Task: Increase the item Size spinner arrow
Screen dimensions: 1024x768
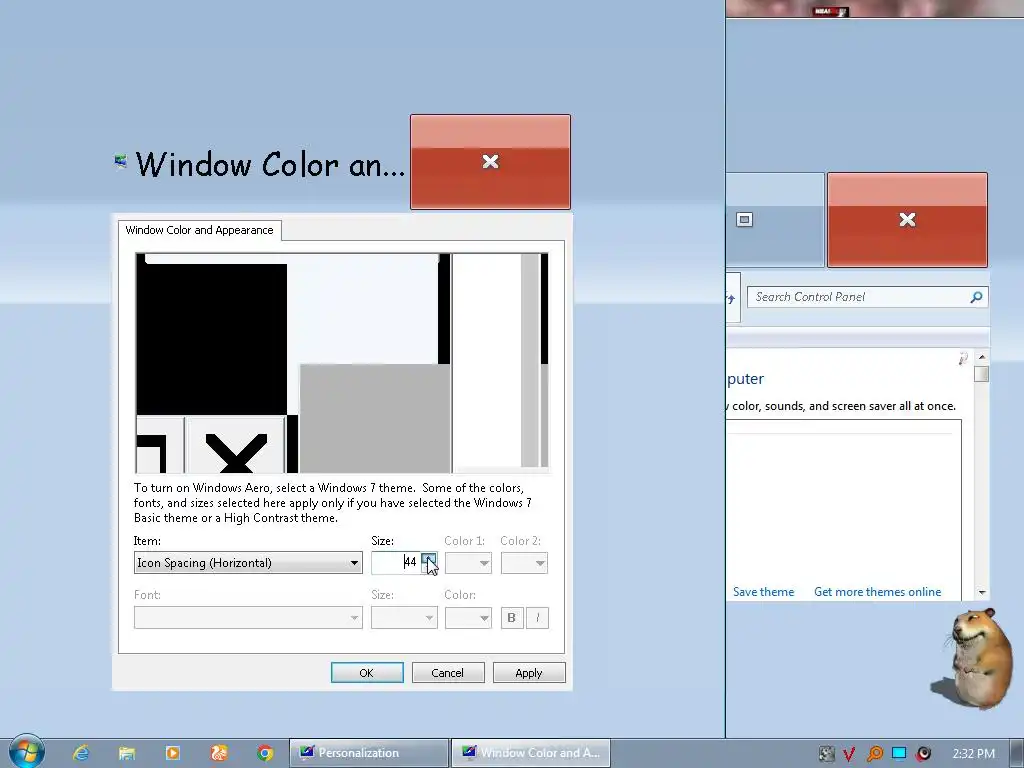Action: (428, 558)
